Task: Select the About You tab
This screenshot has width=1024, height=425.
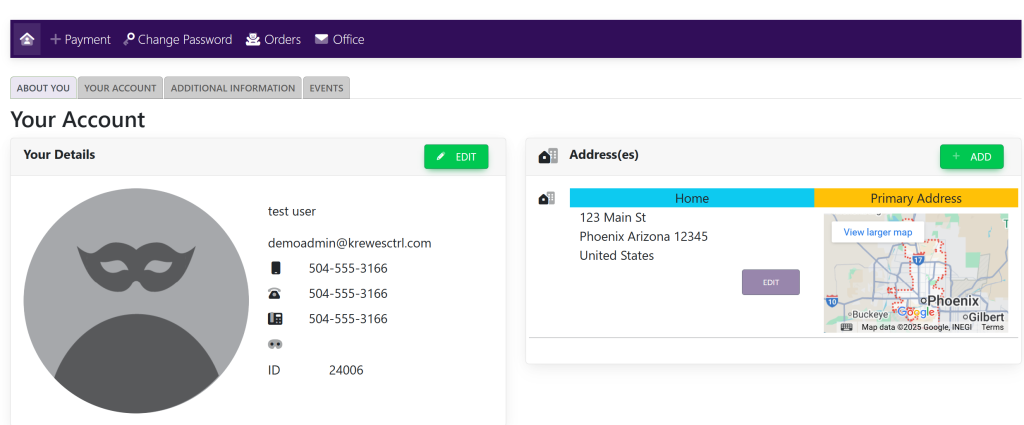Action: point(44,88)
